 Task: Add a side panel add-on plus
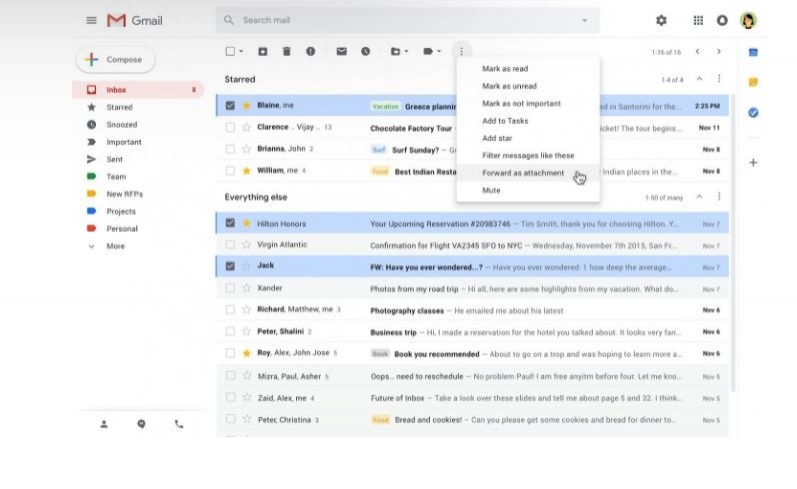tap(753, 163)
